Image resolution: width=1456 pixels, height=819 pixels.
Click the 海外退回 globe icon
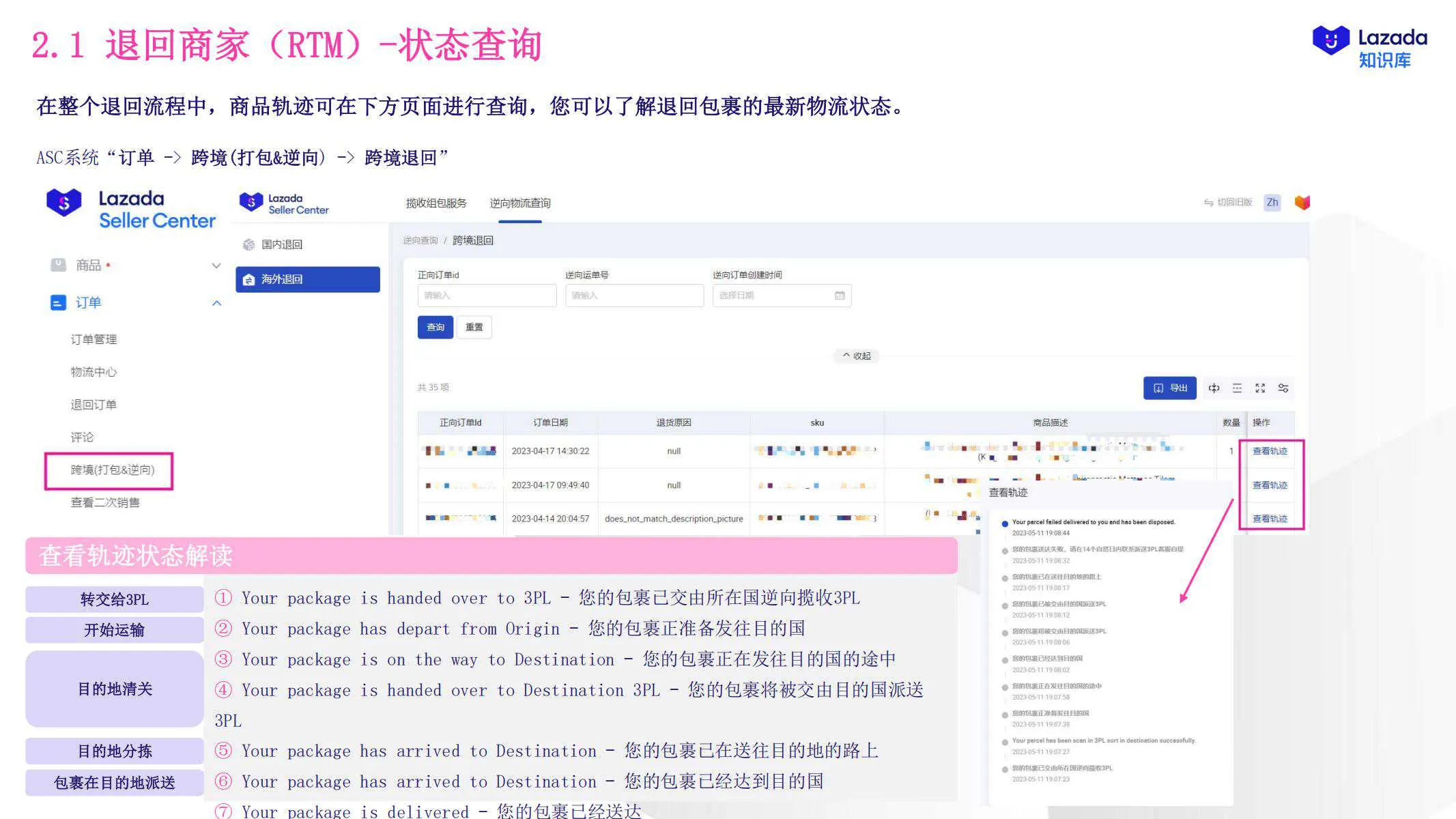tap(248, 278)
